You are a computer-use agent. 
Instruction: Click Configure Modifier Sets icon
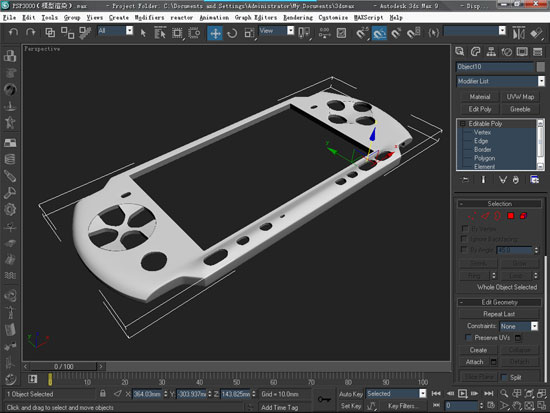point(535,180)
